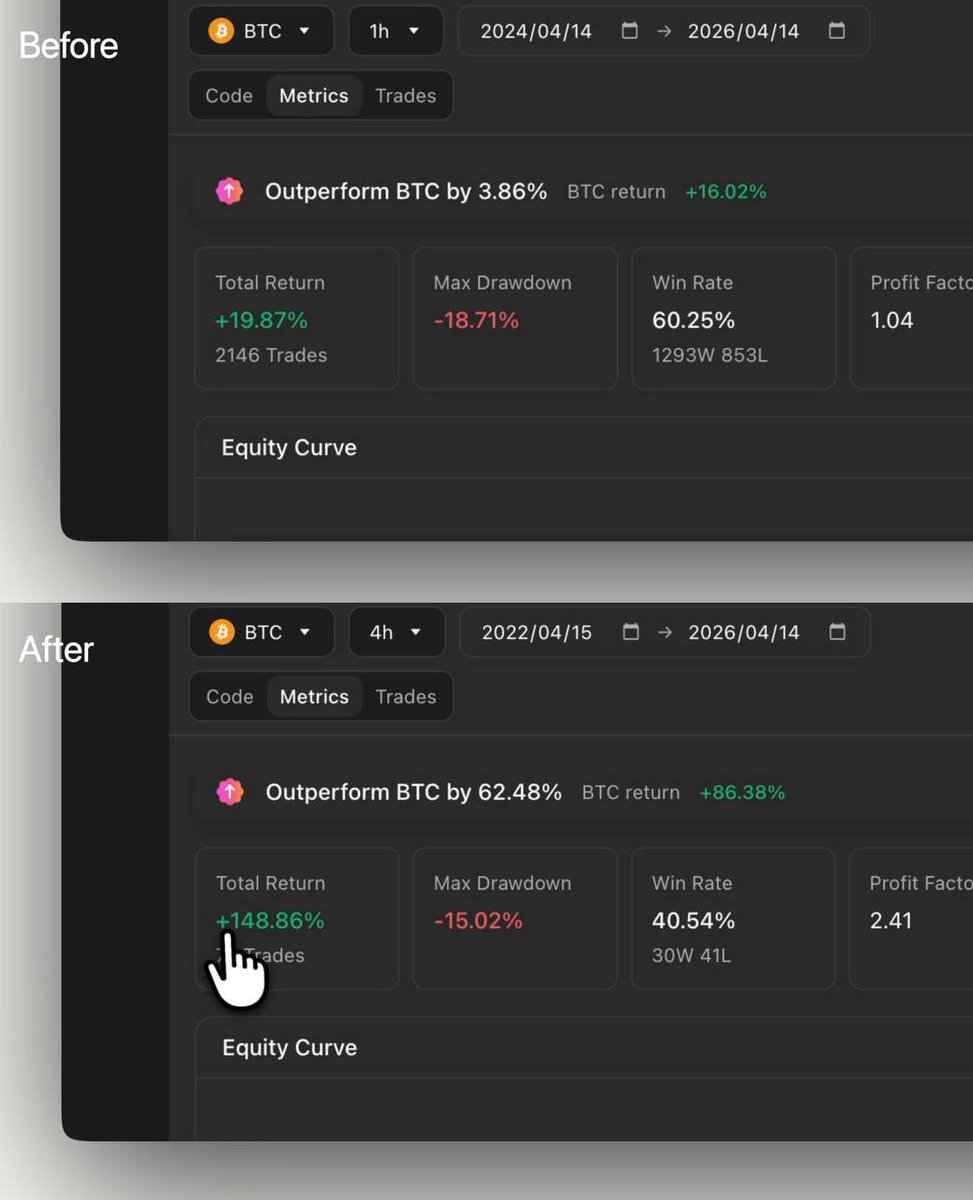973x1200 pixels.
Task: Switch to Trades tab in After panel
Action: pos(405,697)
